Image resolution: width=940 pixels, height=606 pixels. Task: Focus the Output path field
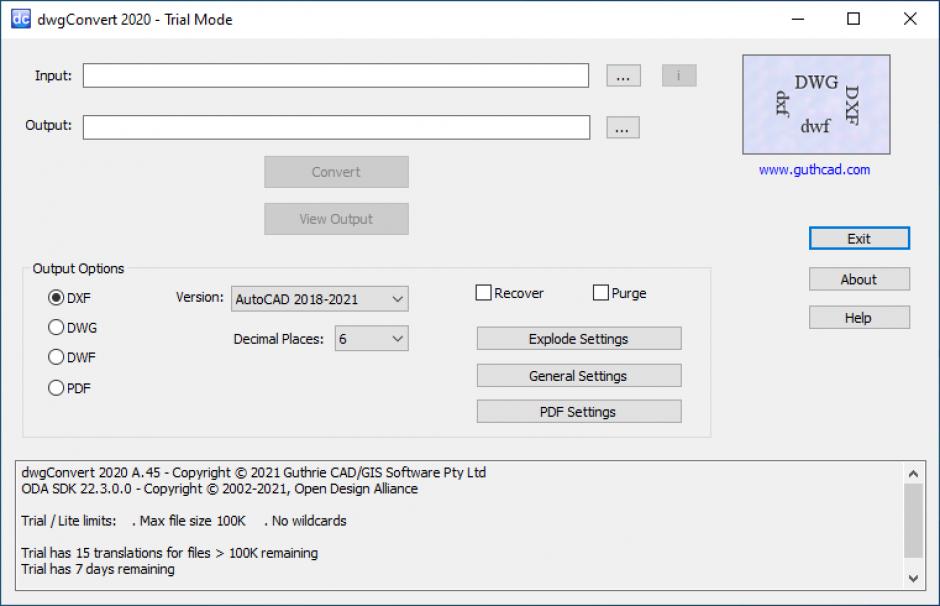336,127
